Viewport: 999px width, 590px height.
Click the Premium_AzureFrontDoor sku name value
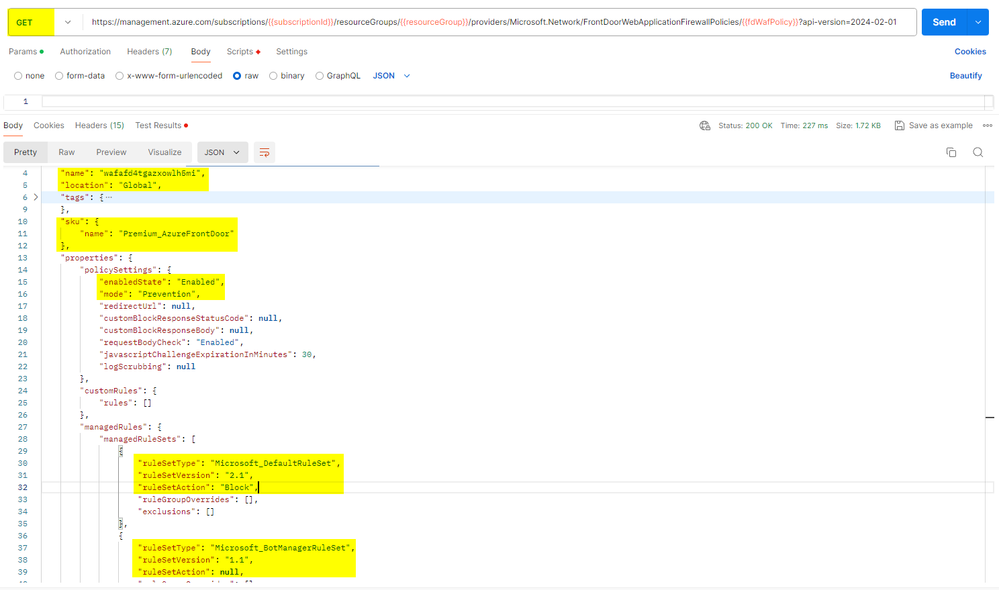pyautogui.click(x=176, y=234)
